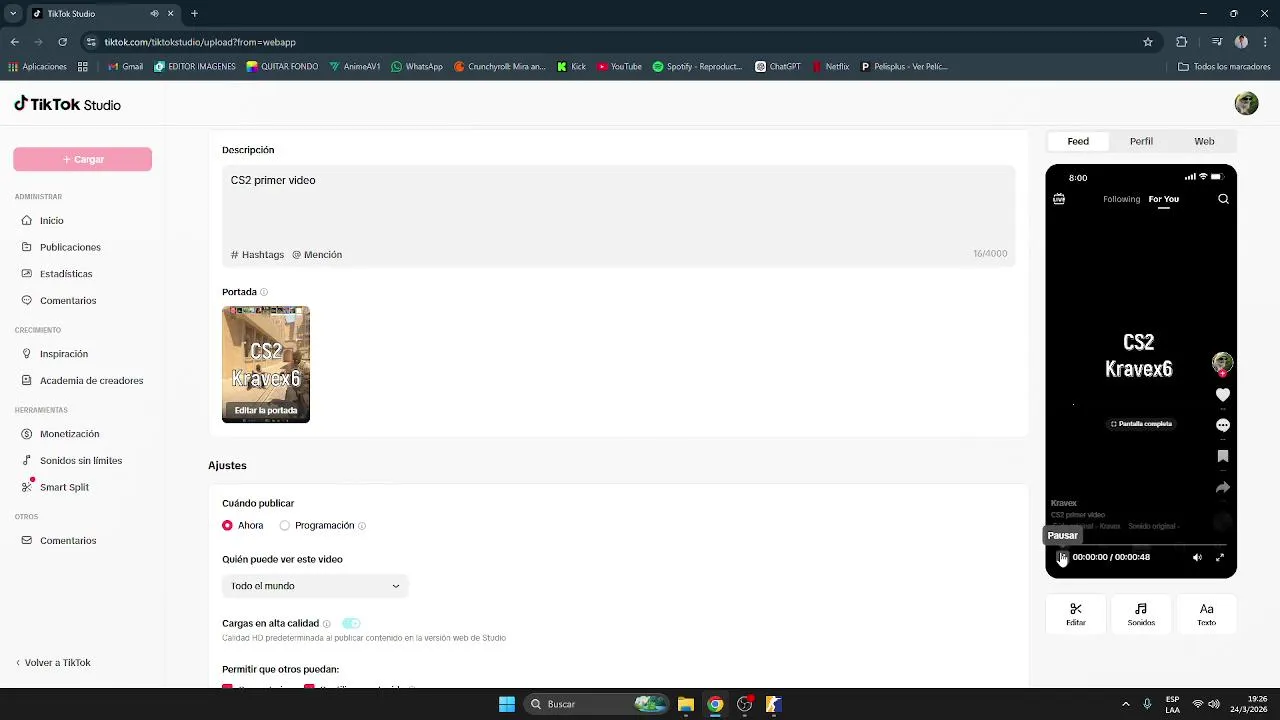Mute the preview using the volume icon
This screenshot has height=720, width=1280.
(1197, 557)
